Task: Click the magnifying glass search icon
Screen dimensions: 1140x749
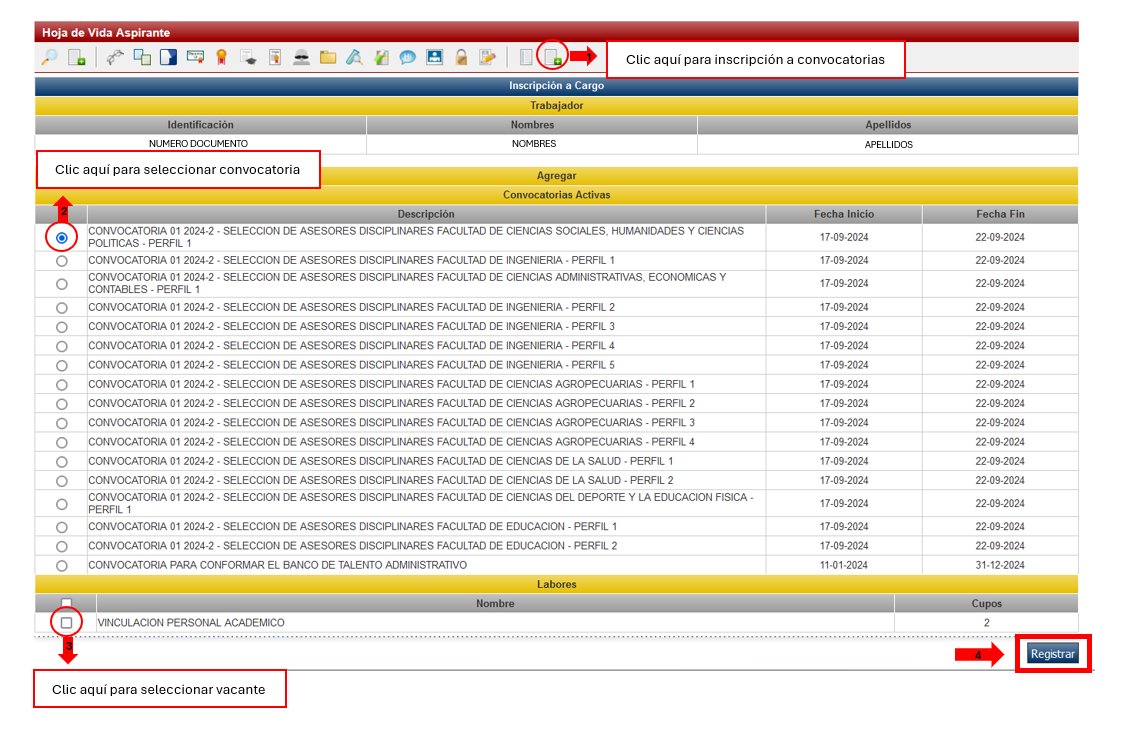Action: [49, 57]
